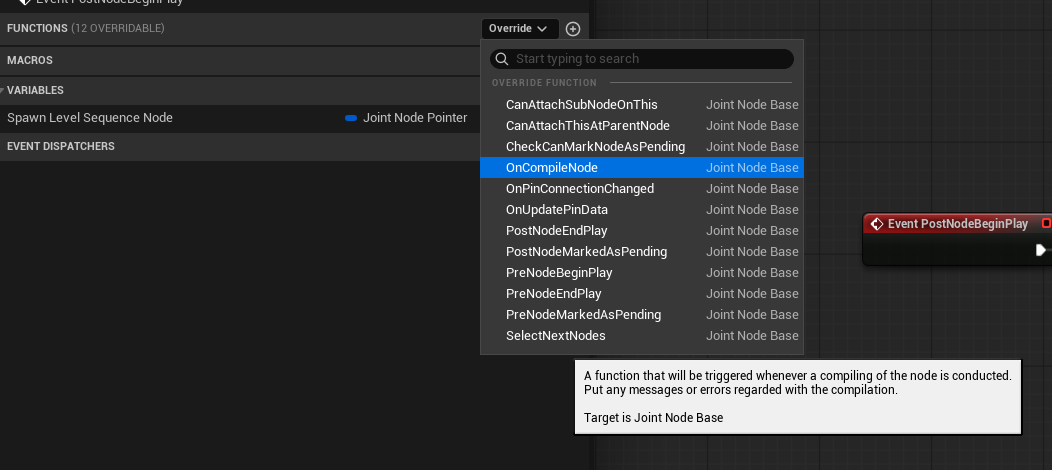Choose OnPinConnectionChanged override
Image resolution: width=1052 pixels, height=470 pixels.
[579, 189]
